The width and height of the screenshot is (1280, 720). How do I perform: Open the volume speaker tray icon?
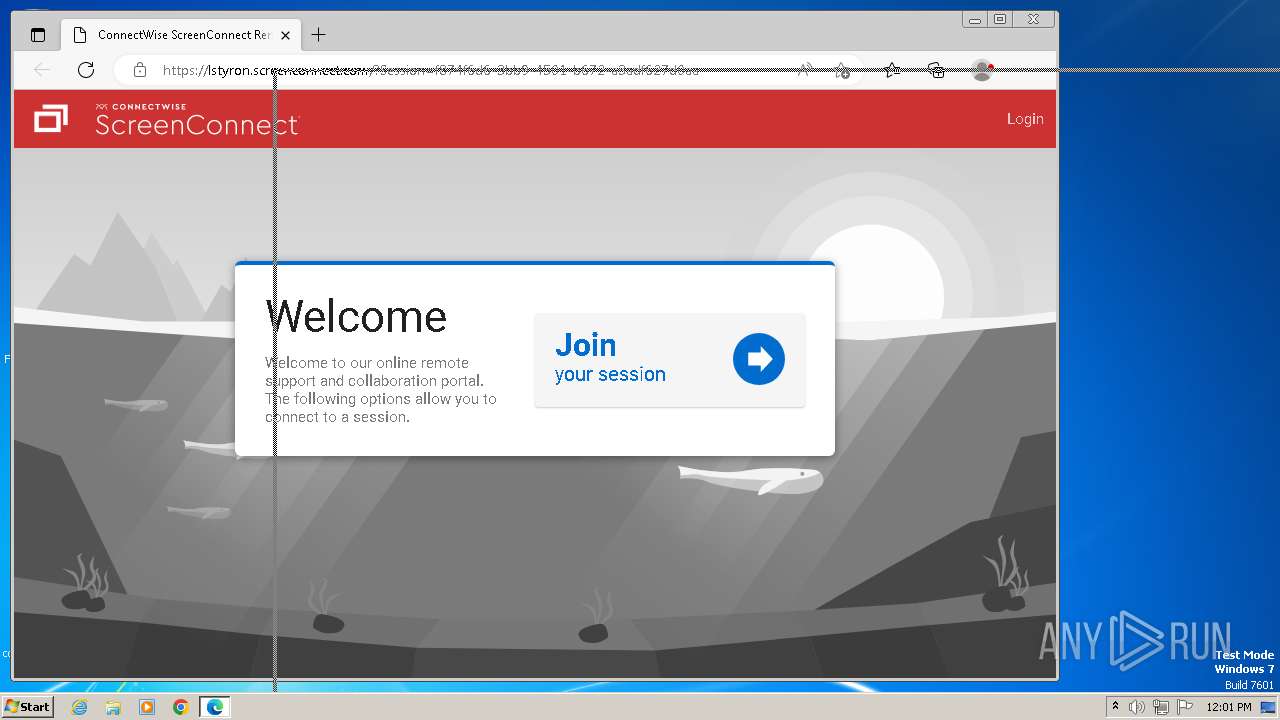[1137, 707]
